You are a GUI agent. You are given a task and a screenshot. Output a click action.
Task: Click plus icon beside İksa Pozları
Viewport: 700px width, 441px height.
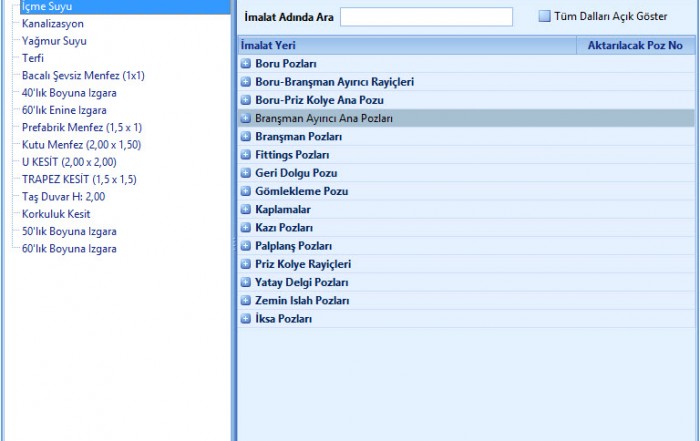pos(246,319)
